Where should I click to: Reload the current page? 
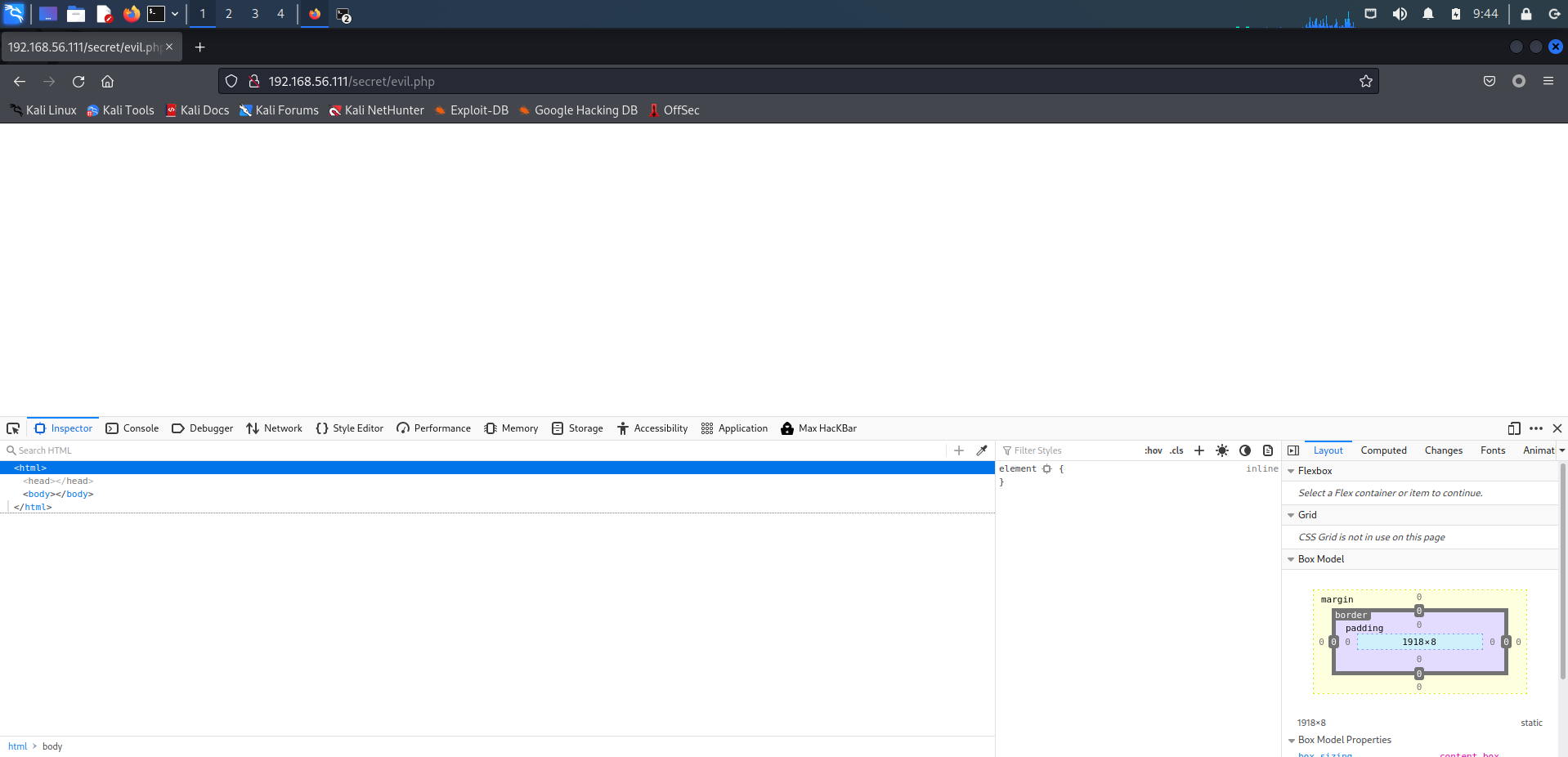(78, 81)
